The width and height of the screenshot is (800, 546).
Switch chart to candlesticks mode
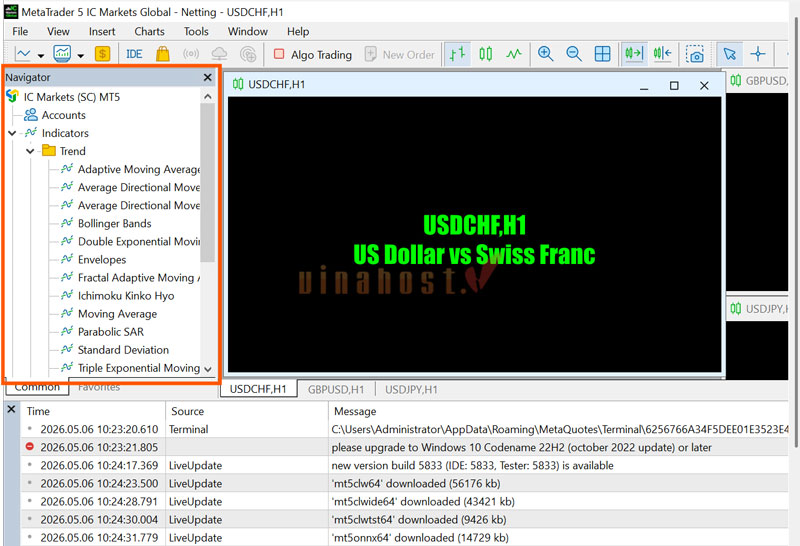tap(486, 54)
